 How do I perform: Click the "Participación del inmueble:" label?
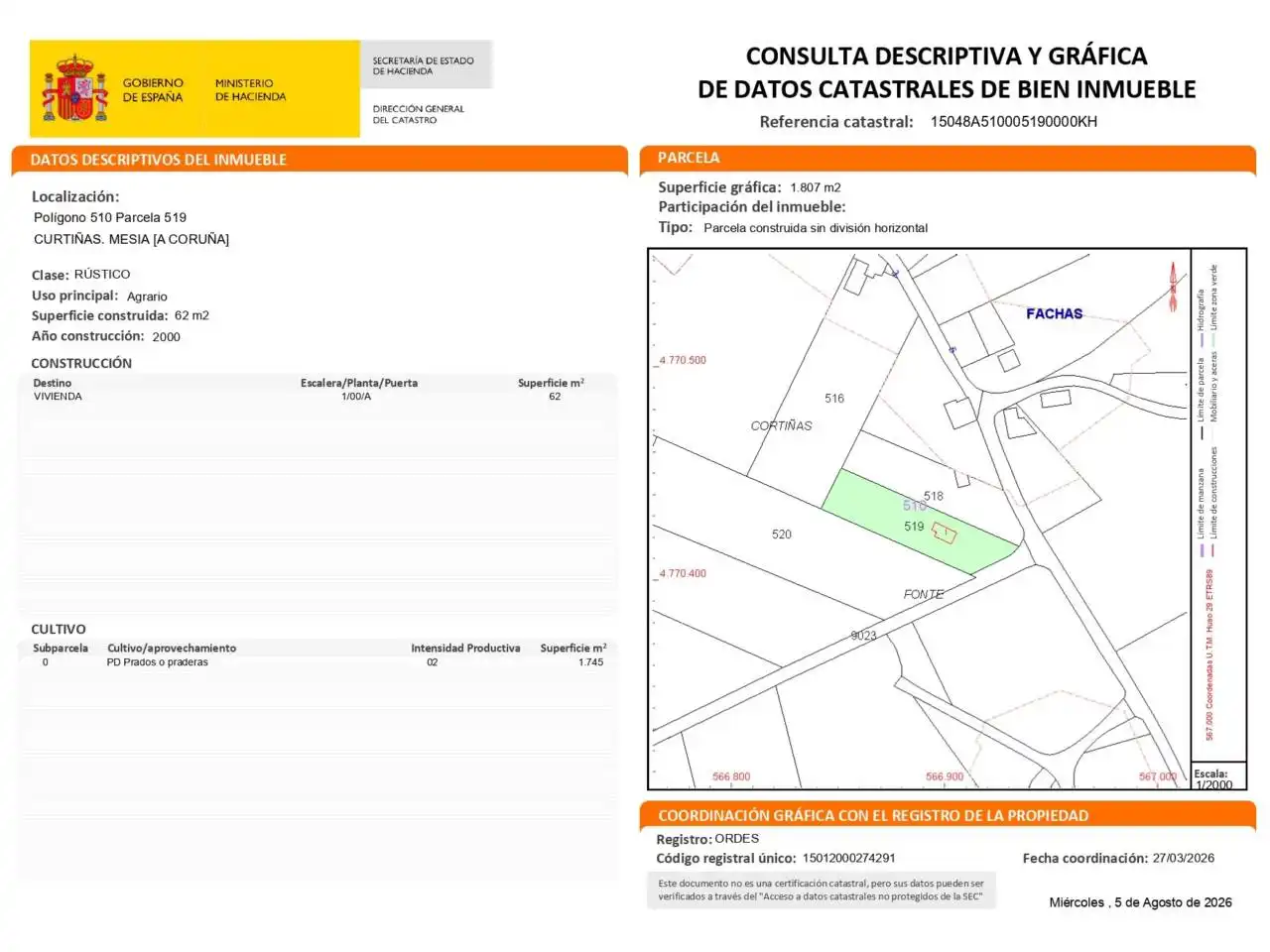752,207
